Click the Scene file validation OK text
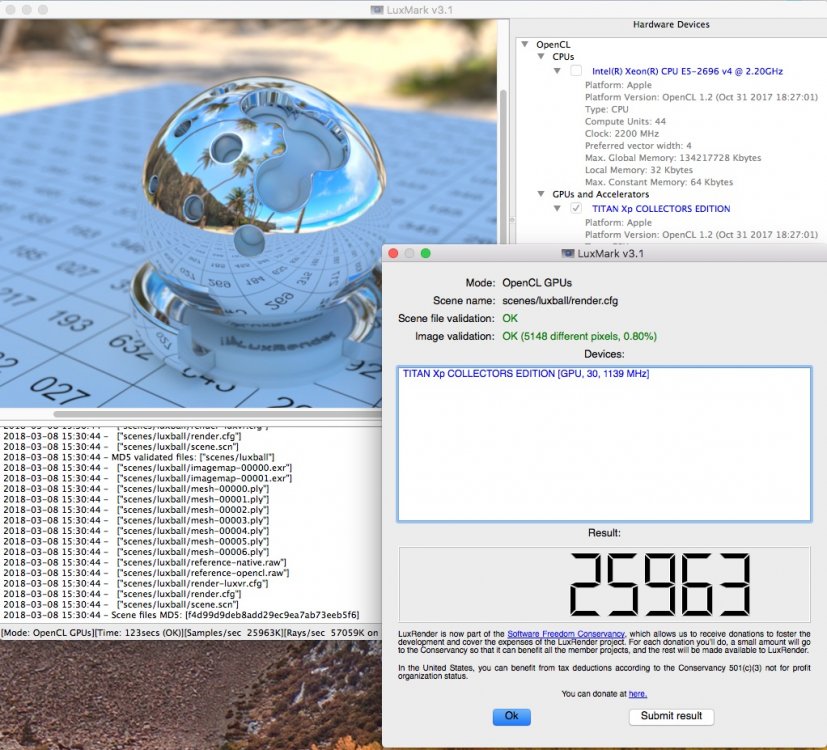 (x=510, y=319)
